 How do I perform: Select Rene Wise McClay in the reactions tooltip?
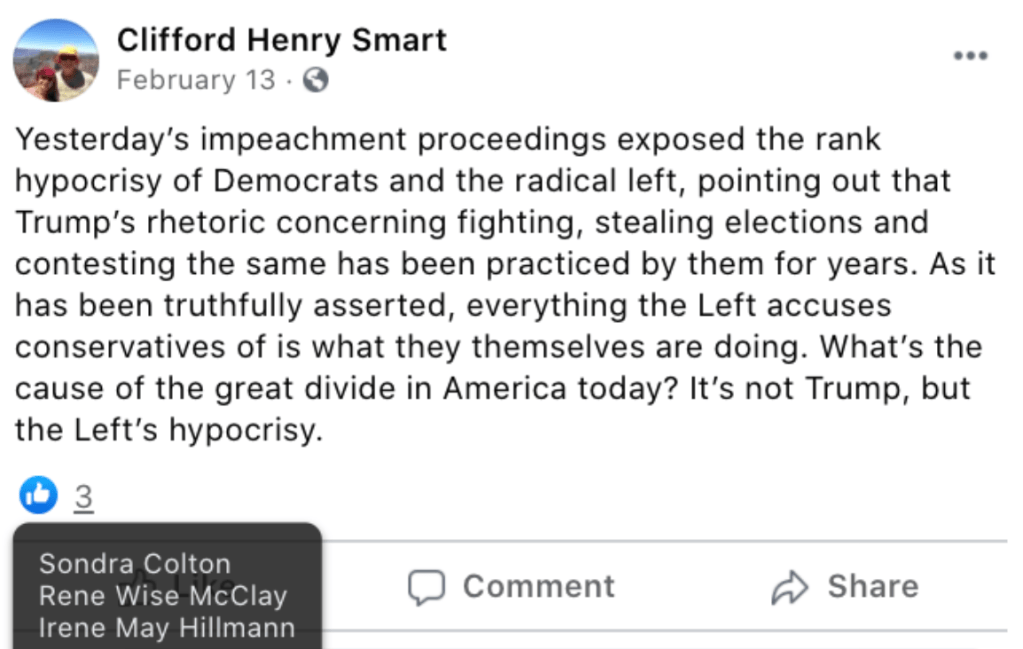click(163, 596)
